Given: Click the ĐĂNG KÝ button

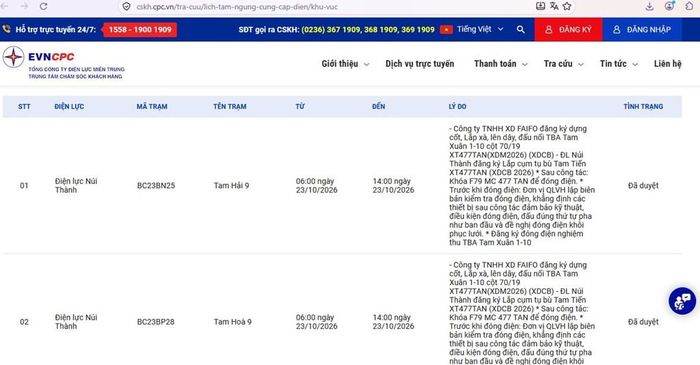Looking at the screenshot, I should [568, 29].
